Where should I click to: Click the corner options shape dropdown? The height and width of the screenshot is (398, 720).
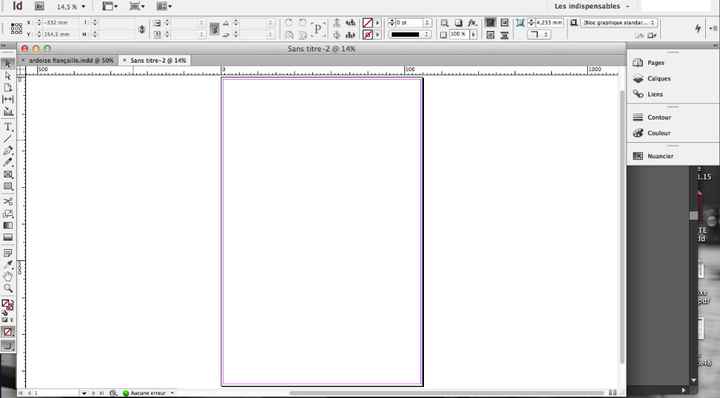[539, 34]
